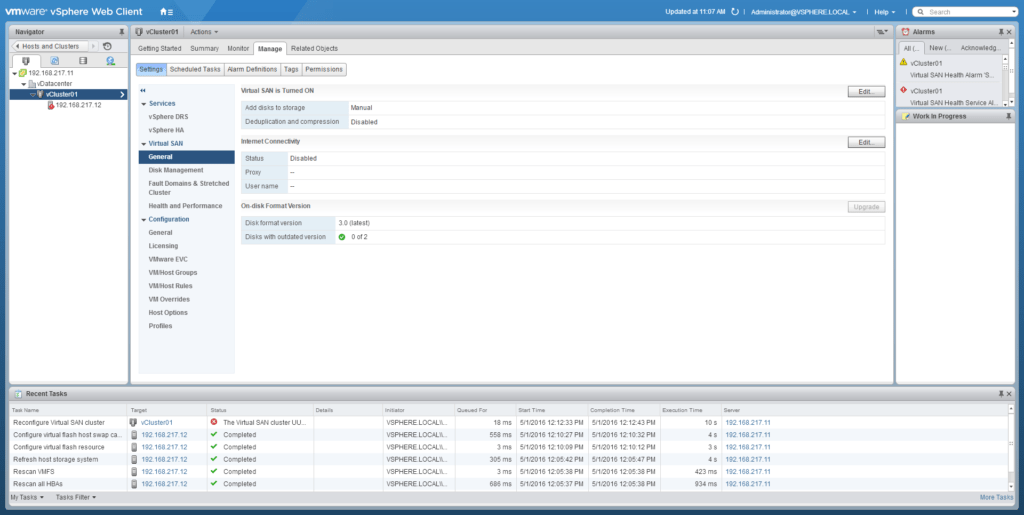1024x515 pixels.
Task: Switch to the Summary tab
Action: coord(204,48)
